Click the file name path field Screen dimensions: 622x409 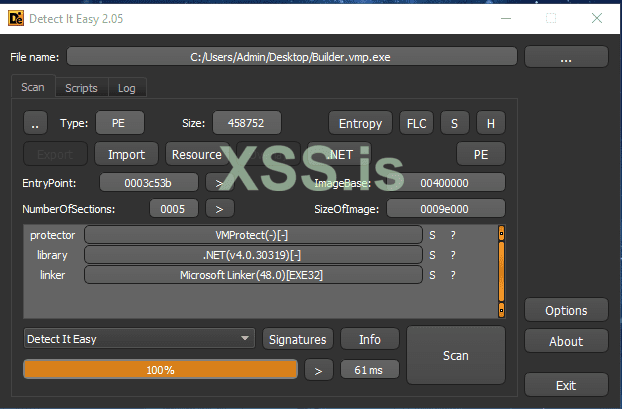[x=292, y=57]
